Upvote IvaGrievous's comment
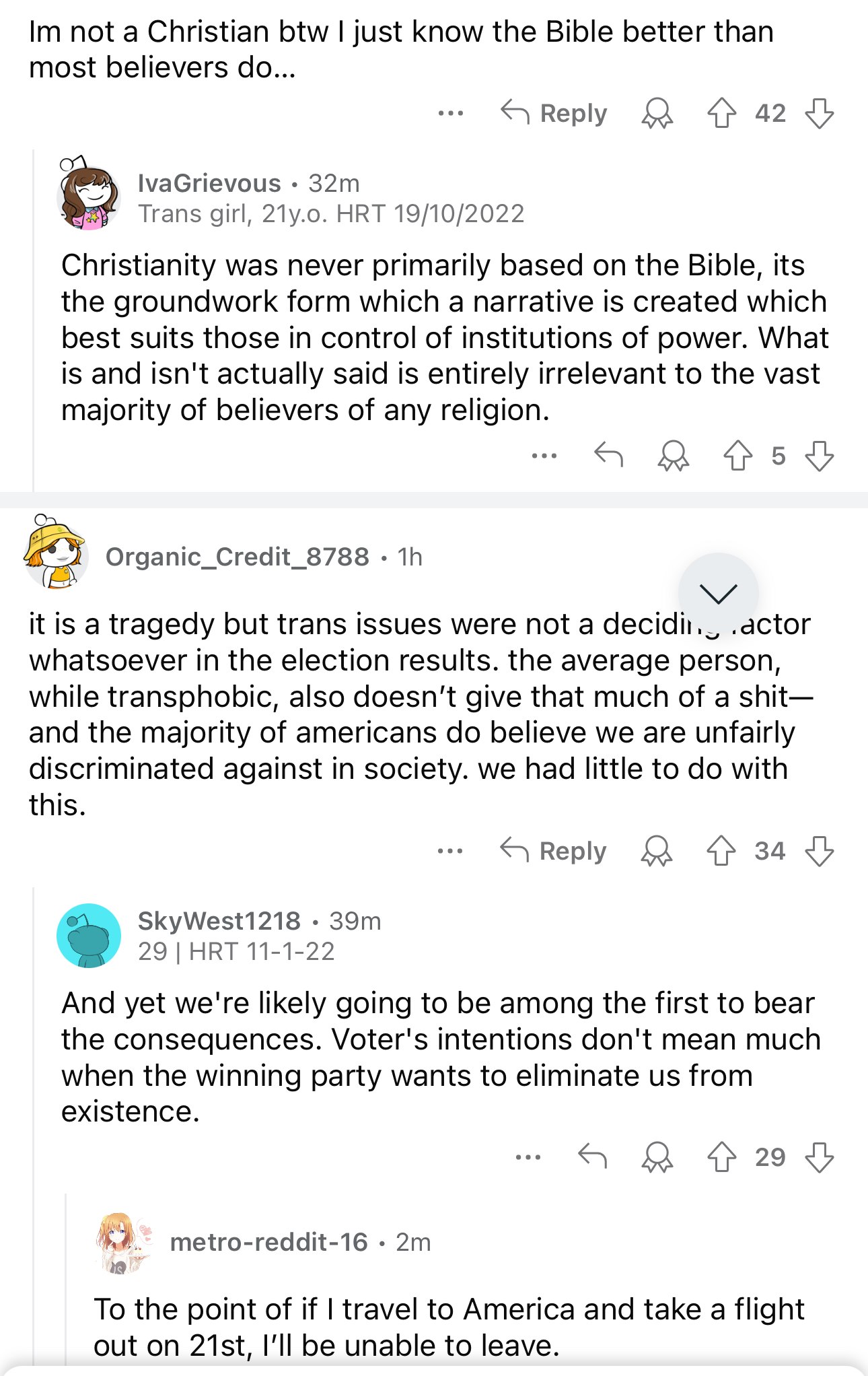Image resolution: width=868 pixels, height=1376 pixels. click(737, 456)
